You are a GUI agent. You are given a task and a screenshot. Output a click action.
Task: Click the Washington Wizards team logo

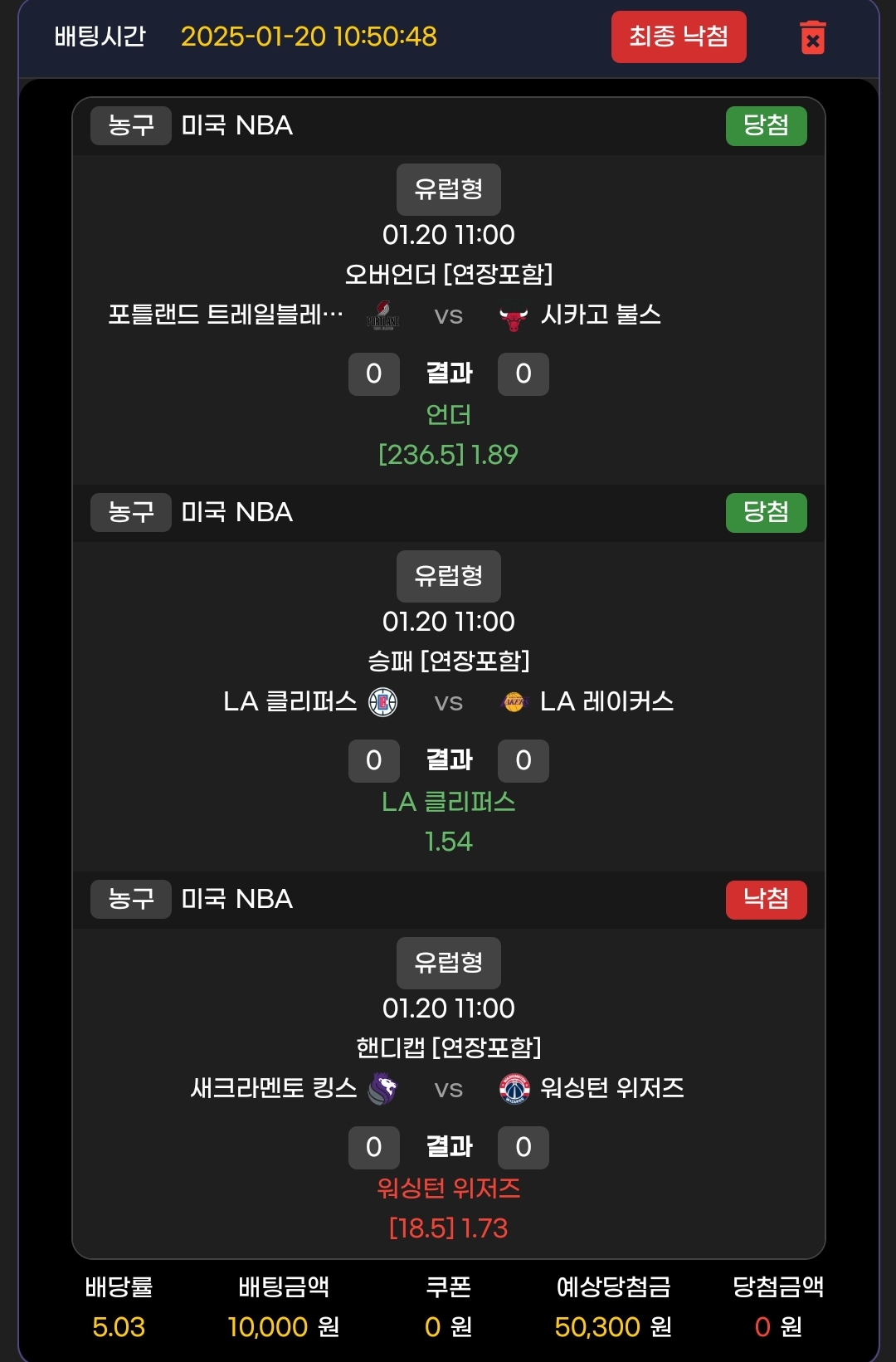click(x=514, y=1088)
